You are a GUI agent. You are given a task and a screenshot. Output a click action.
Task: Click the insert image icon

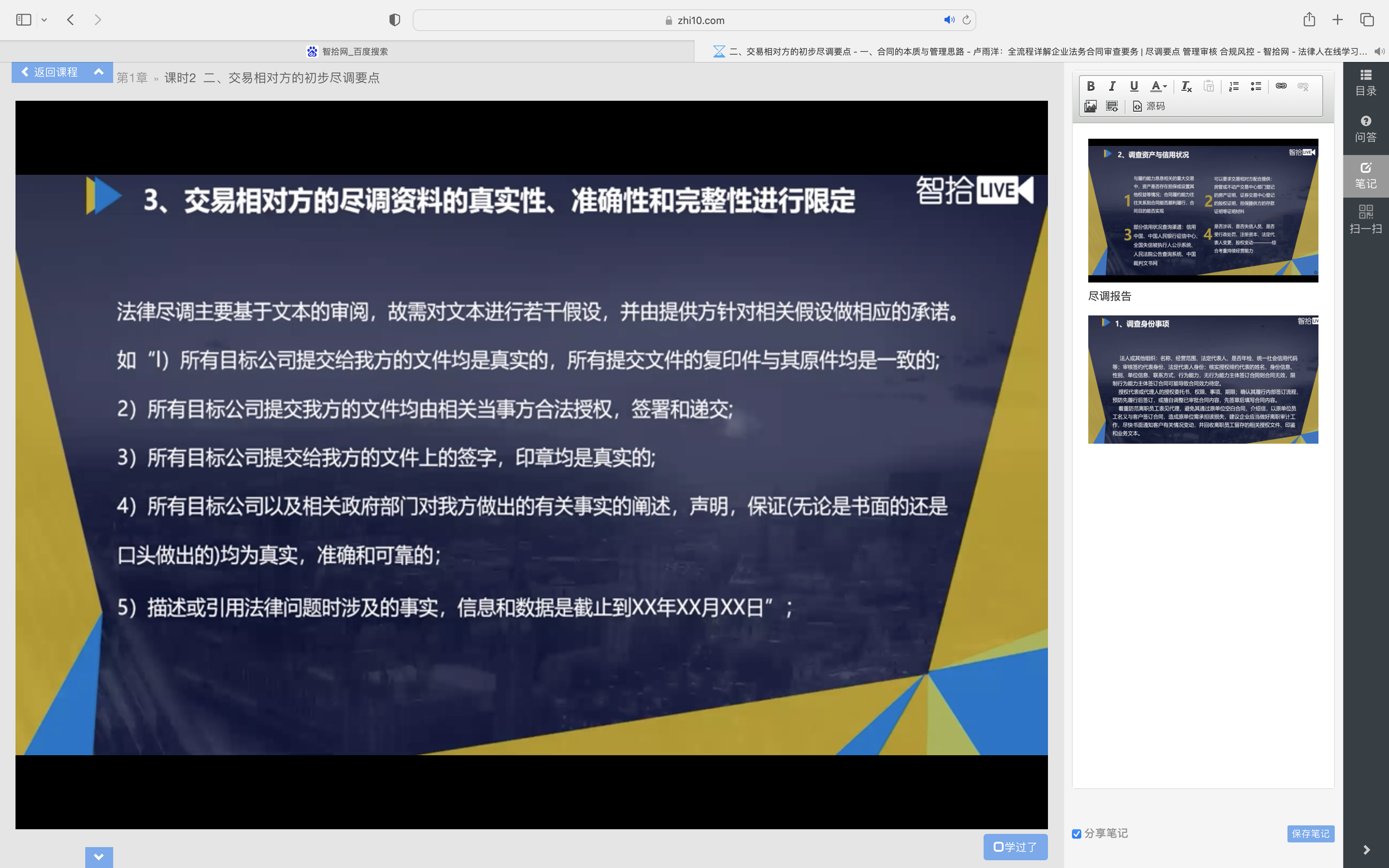click(1090, 106)
